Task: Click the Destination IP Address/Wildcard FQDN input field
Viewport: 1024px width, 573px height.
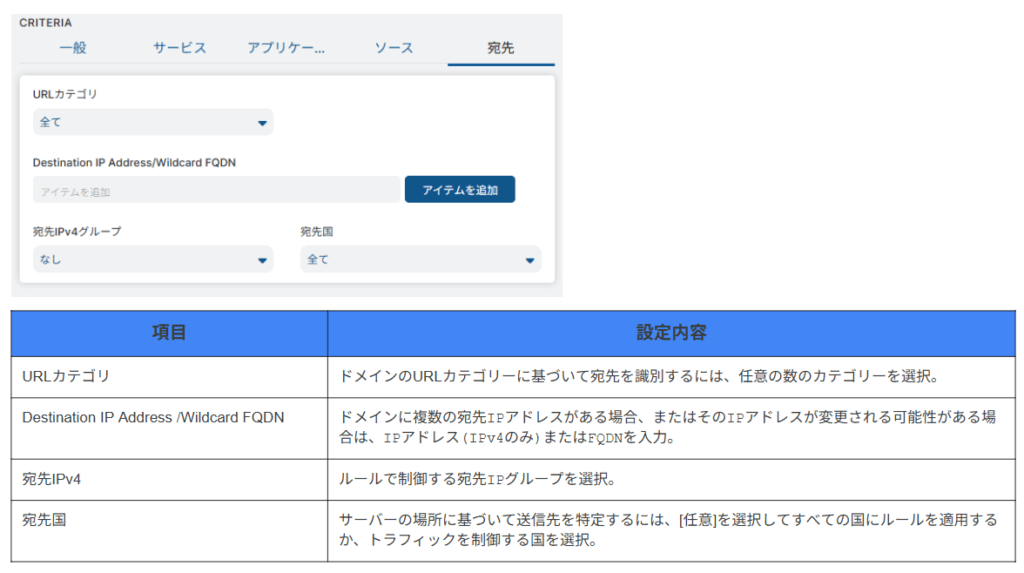Action: 216,190
